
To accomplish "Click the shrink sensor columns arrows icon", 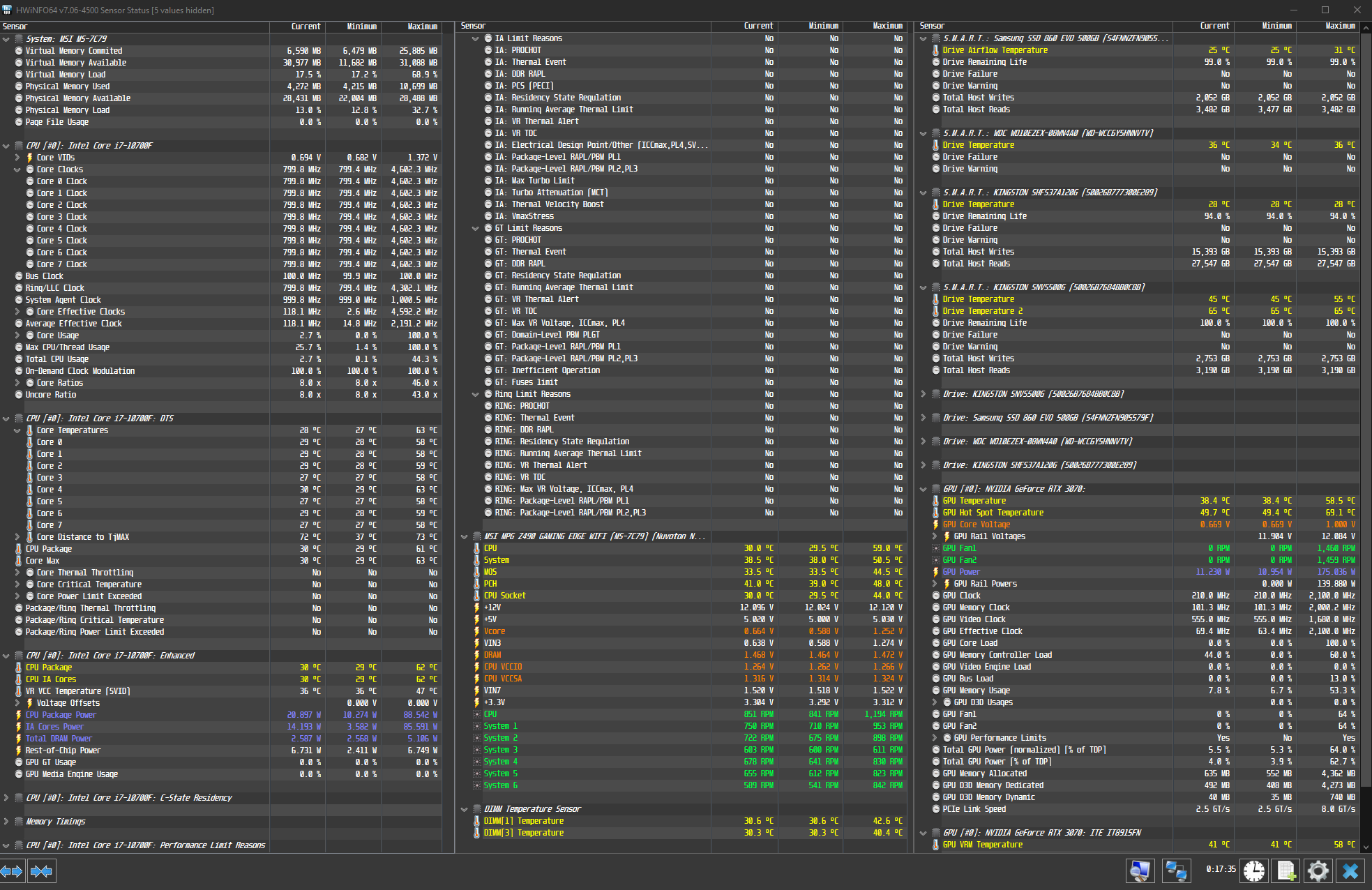I will [x=41, y=871].
